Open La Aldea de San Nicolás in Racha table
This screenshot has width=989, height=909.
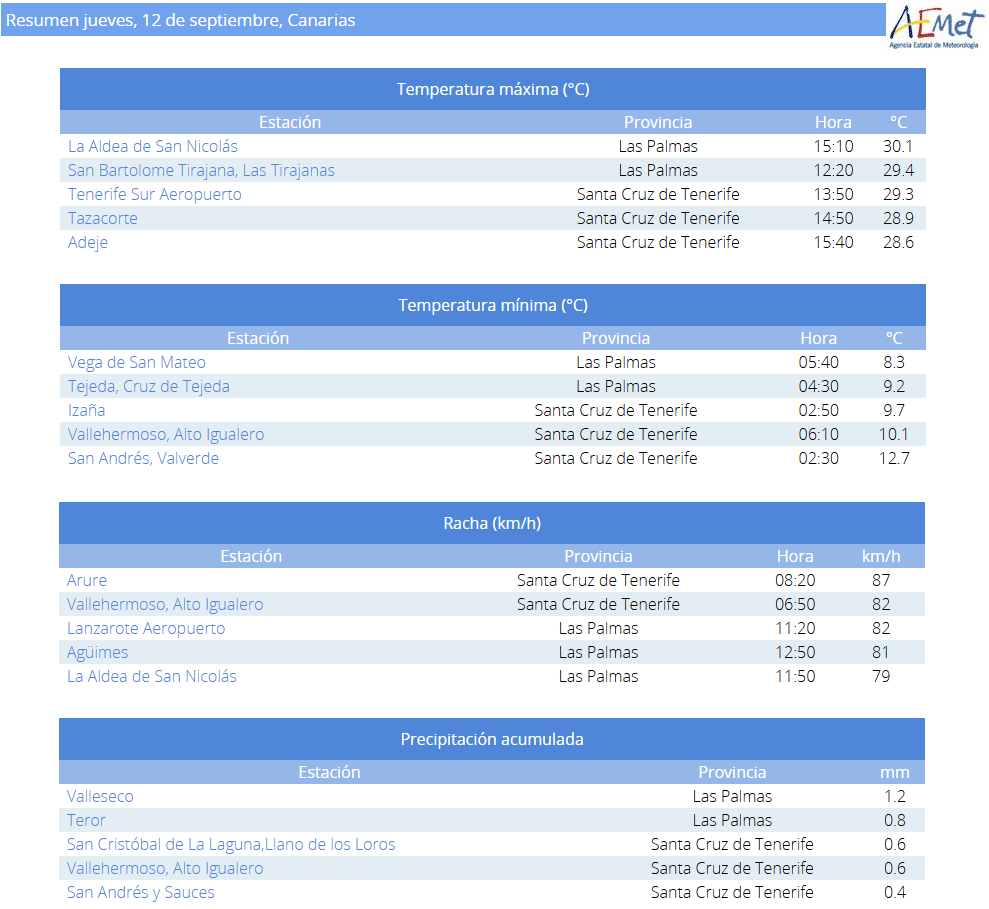151,676
